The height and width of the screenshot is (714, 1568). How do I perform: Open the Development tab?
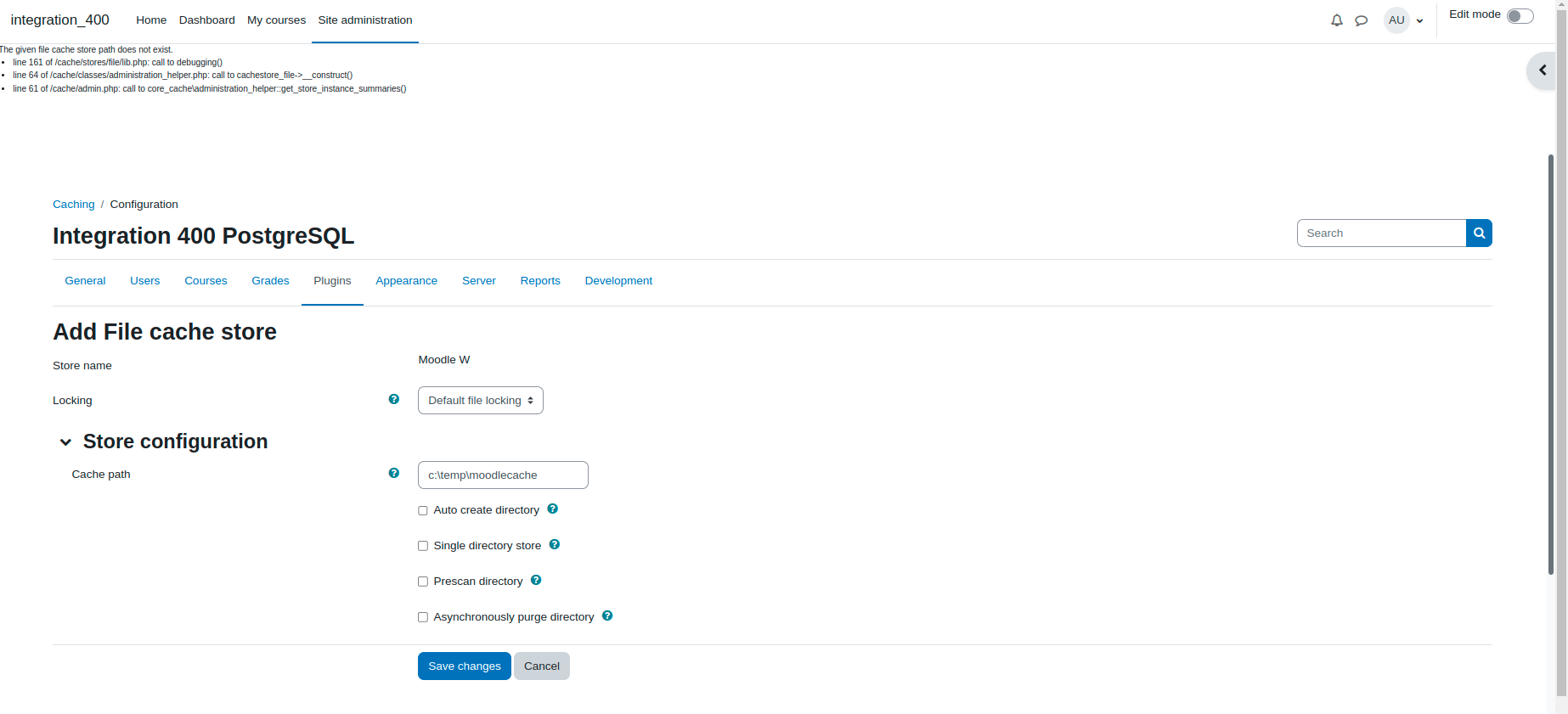(x=618, y=281)
